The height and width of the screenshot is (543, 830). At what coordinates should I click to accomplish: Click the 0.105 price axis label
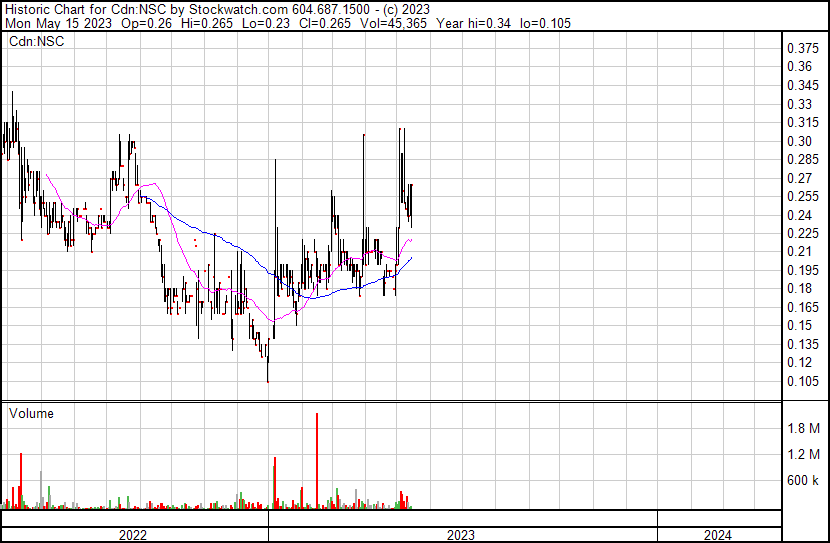(802, 381)
